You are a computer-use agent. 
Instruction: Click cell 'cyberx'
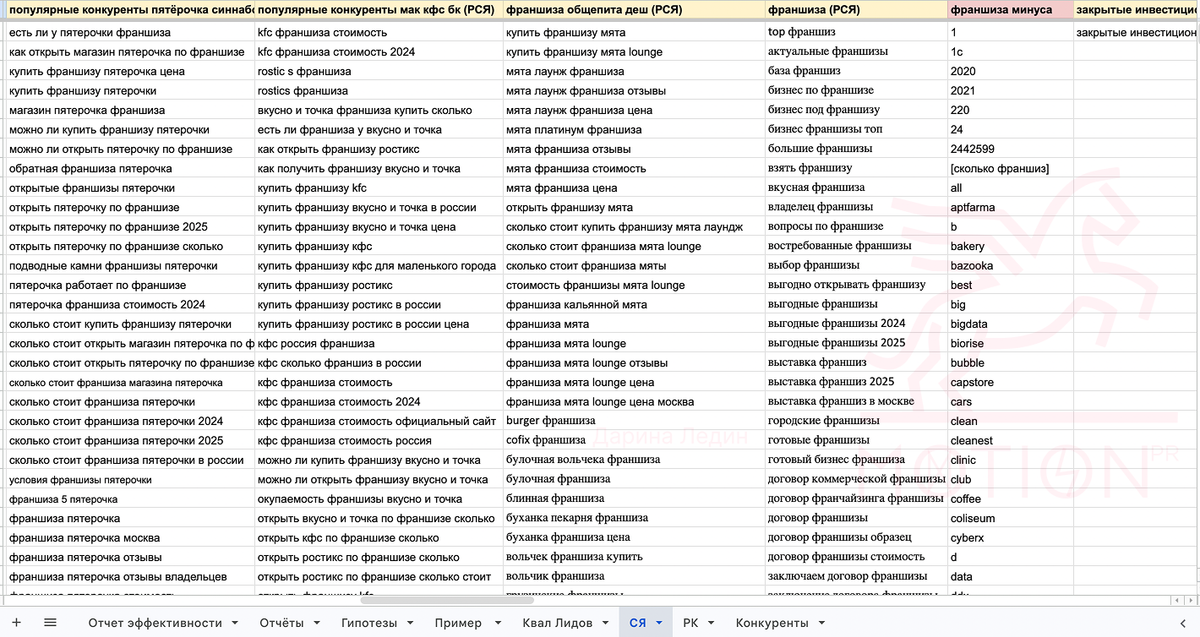tap(1010, 538)
